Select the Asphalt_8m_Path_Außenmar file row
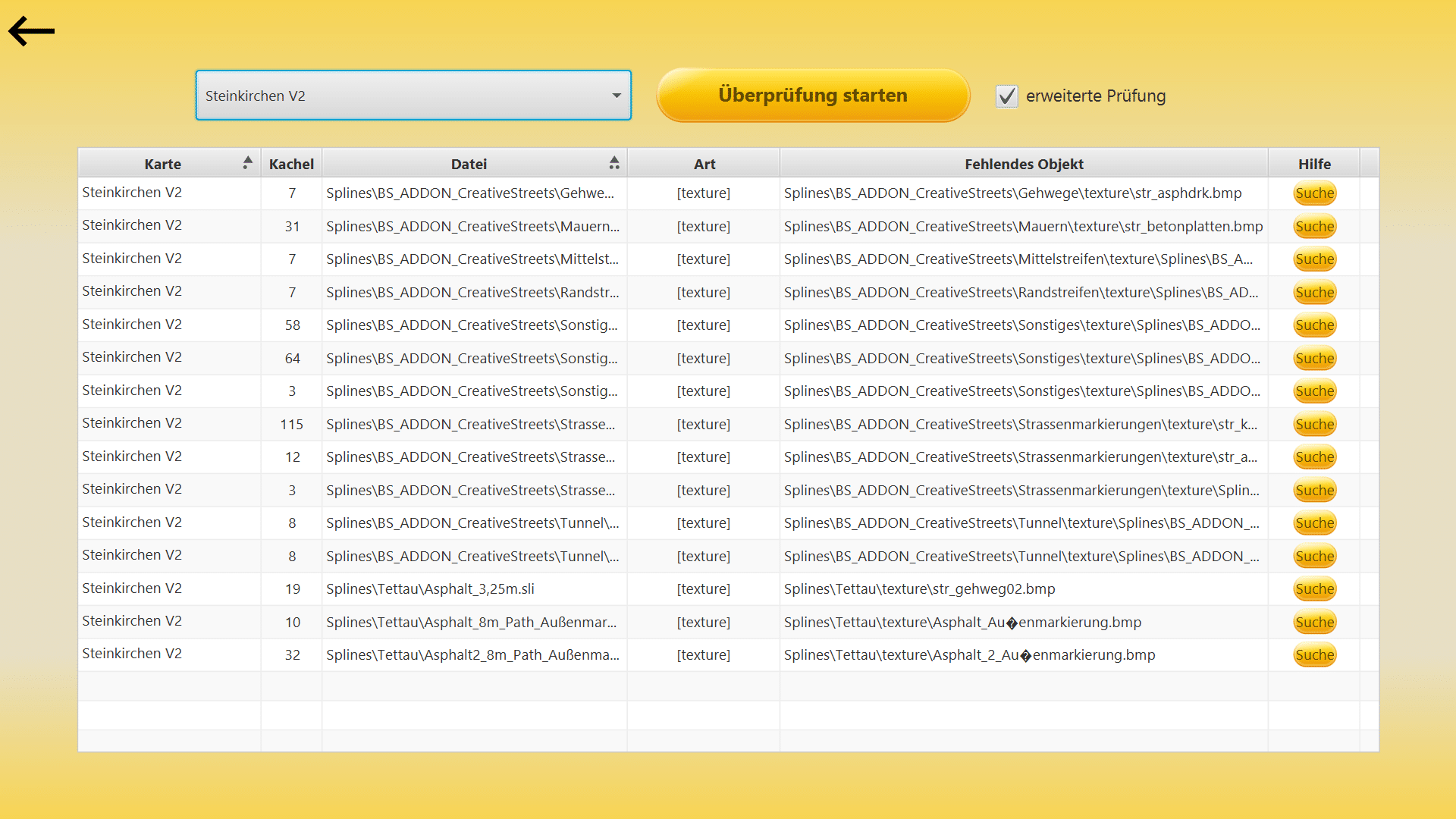The width and height of the screenshot is (1456, 819). (471, 623)
